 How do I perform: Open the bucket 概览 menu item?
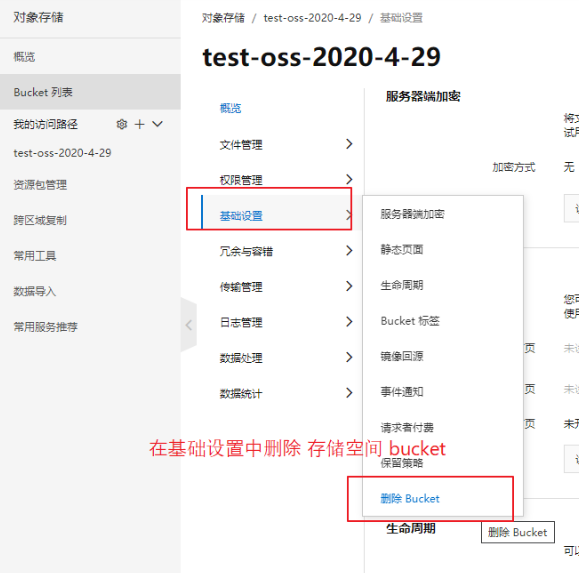point(230,108)
